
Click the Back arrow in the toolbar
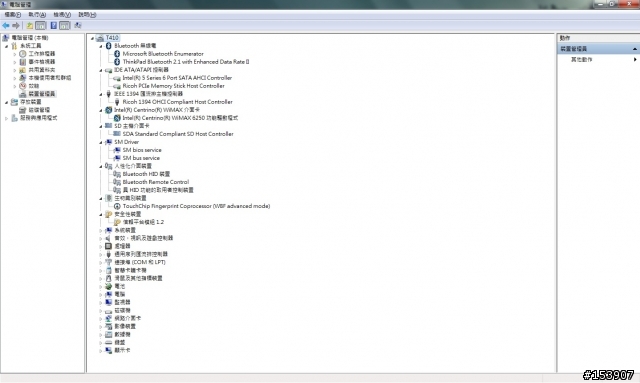click(6, 26)
